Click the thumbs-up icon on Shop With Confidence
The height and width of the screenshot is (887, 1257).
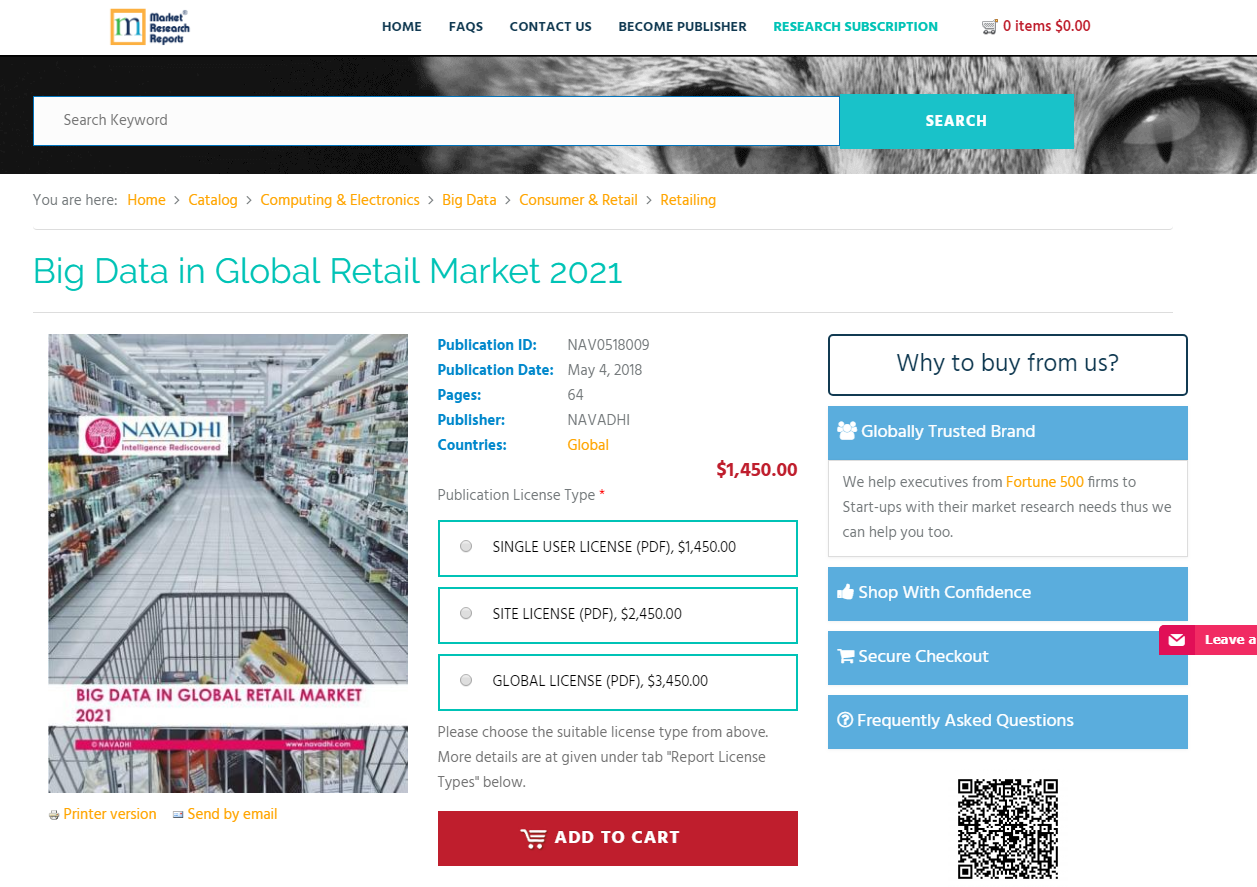847,591
